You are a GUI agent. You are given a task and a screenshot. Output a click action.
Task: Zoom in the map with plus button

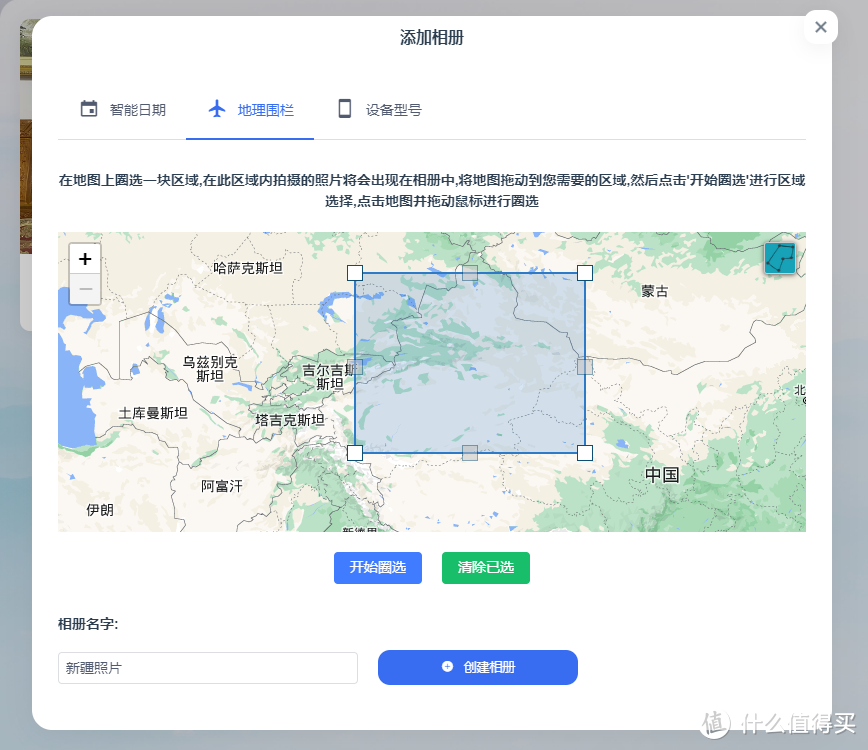point(85,258)
